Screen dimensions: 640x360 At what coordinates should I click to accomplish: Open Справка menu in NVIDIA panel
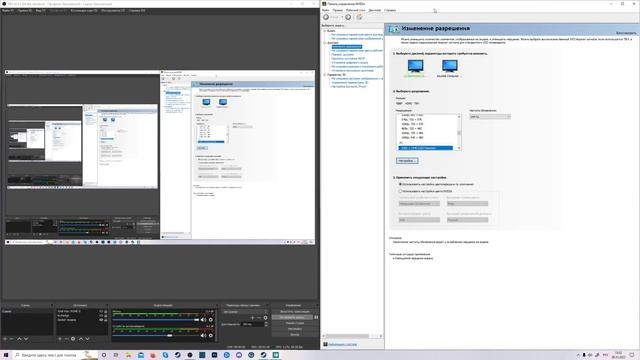click(x=390, y=10)
